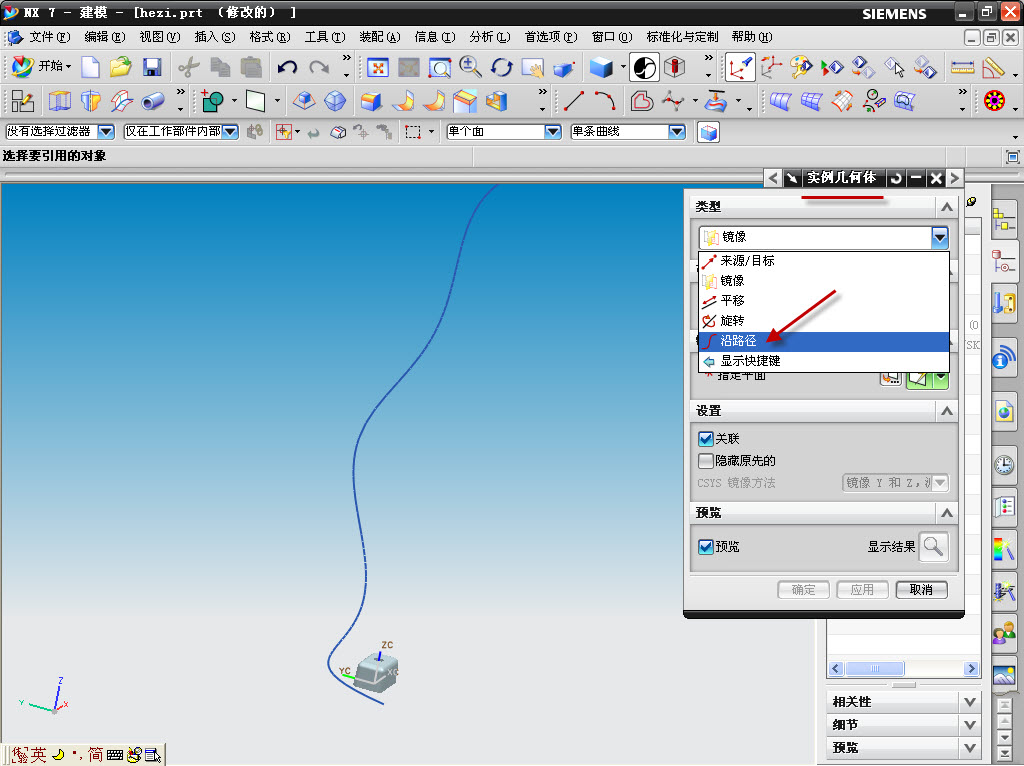The image size is (1024, 766).
Task: Click the gray box model in viewport
Action: (x=376, y=673)
